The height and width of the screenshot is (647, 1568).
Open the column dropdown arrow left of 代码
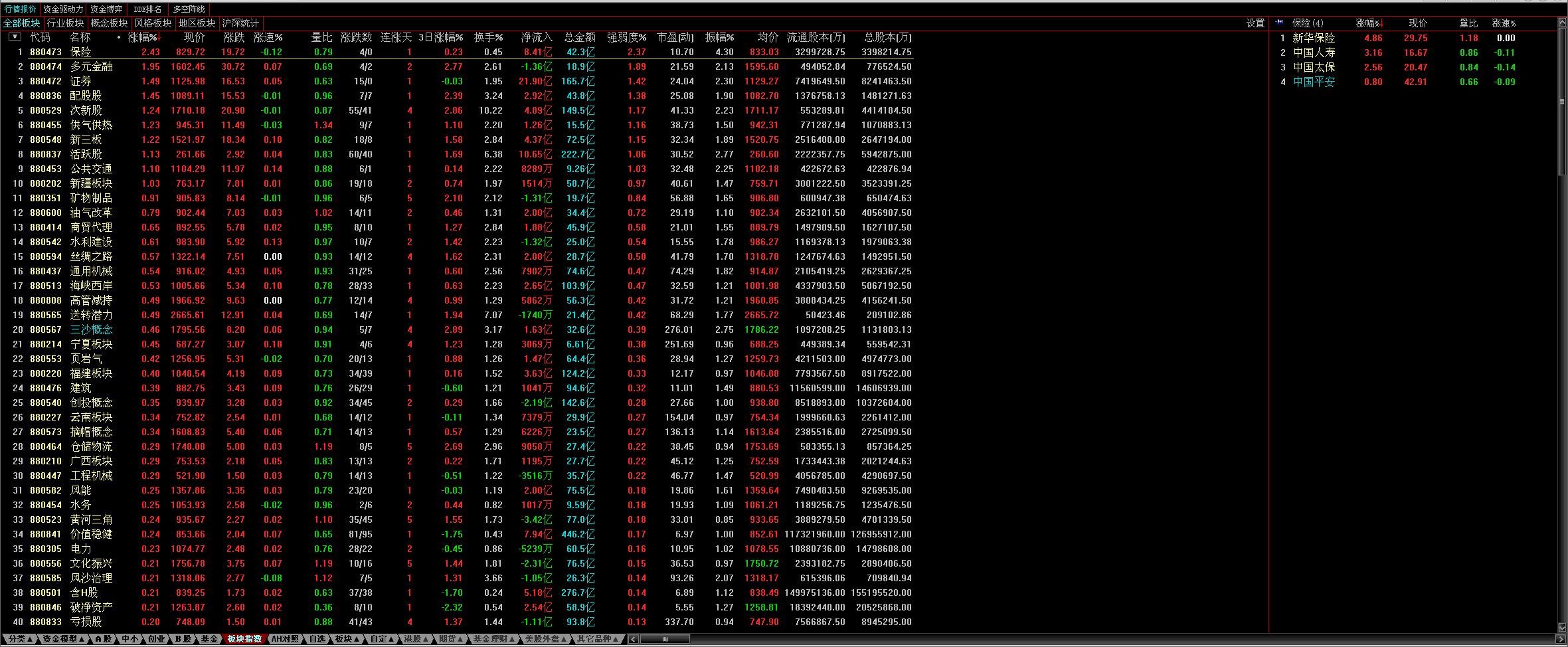[15, 37]
